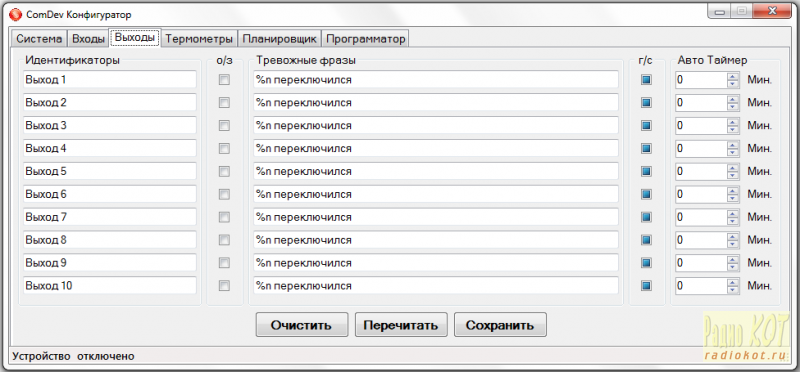Decrease Авто Таймер value for Выход 3
The height and width of the screenshot is (372, 800).
[x=733, y=130]
